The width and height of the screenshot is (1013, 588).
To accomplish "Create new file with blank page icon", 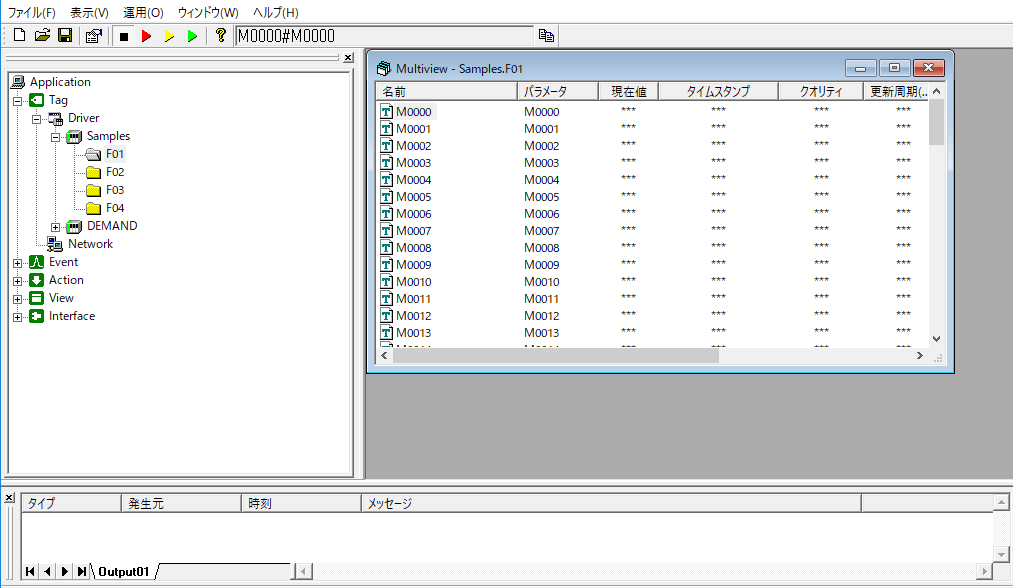I will click(x=19, y=36).
